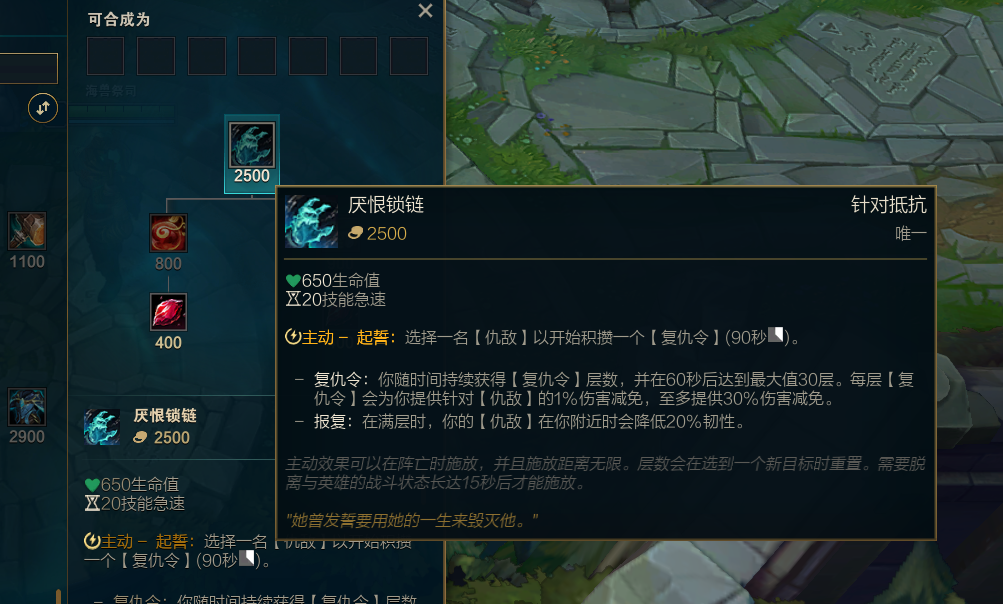
Task: Select the 厌恨锁链 icon atop the recipe tree
Action: (251, 145)
